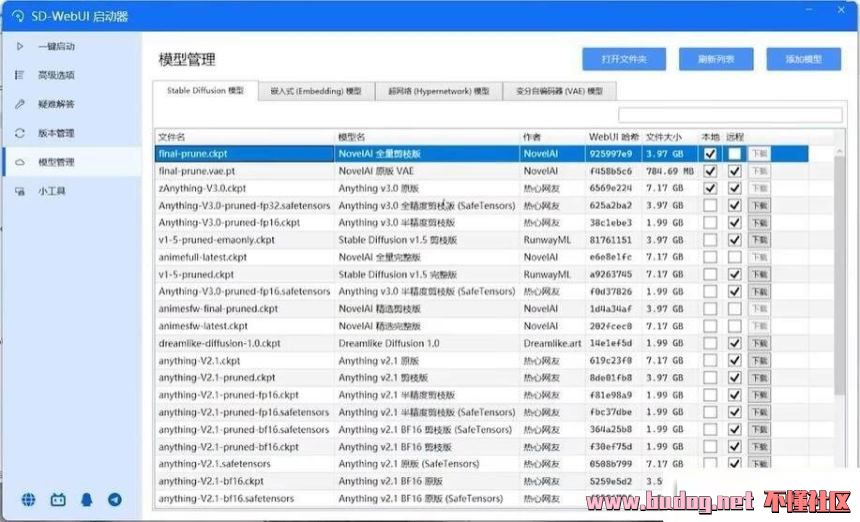Viewport: 860px width, 522px height.
Task: Click the SD-WebUI launcher logo in title bar
Action: pyautogui.click(x=18, y=16)
